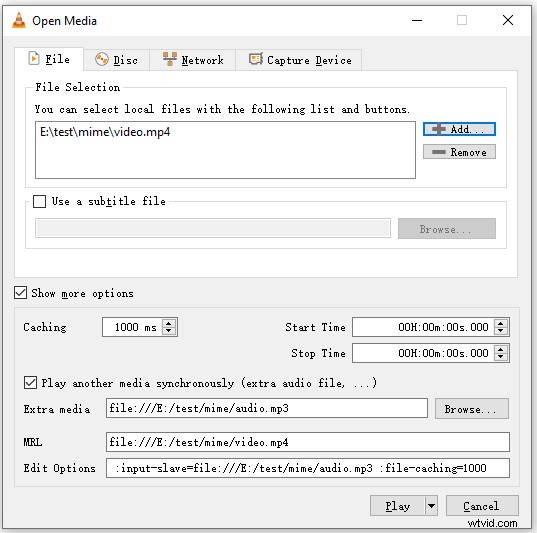Uncheck Show more options
Image resolution: width=537 pixels, height=533 pixels.
pos(21,293)
